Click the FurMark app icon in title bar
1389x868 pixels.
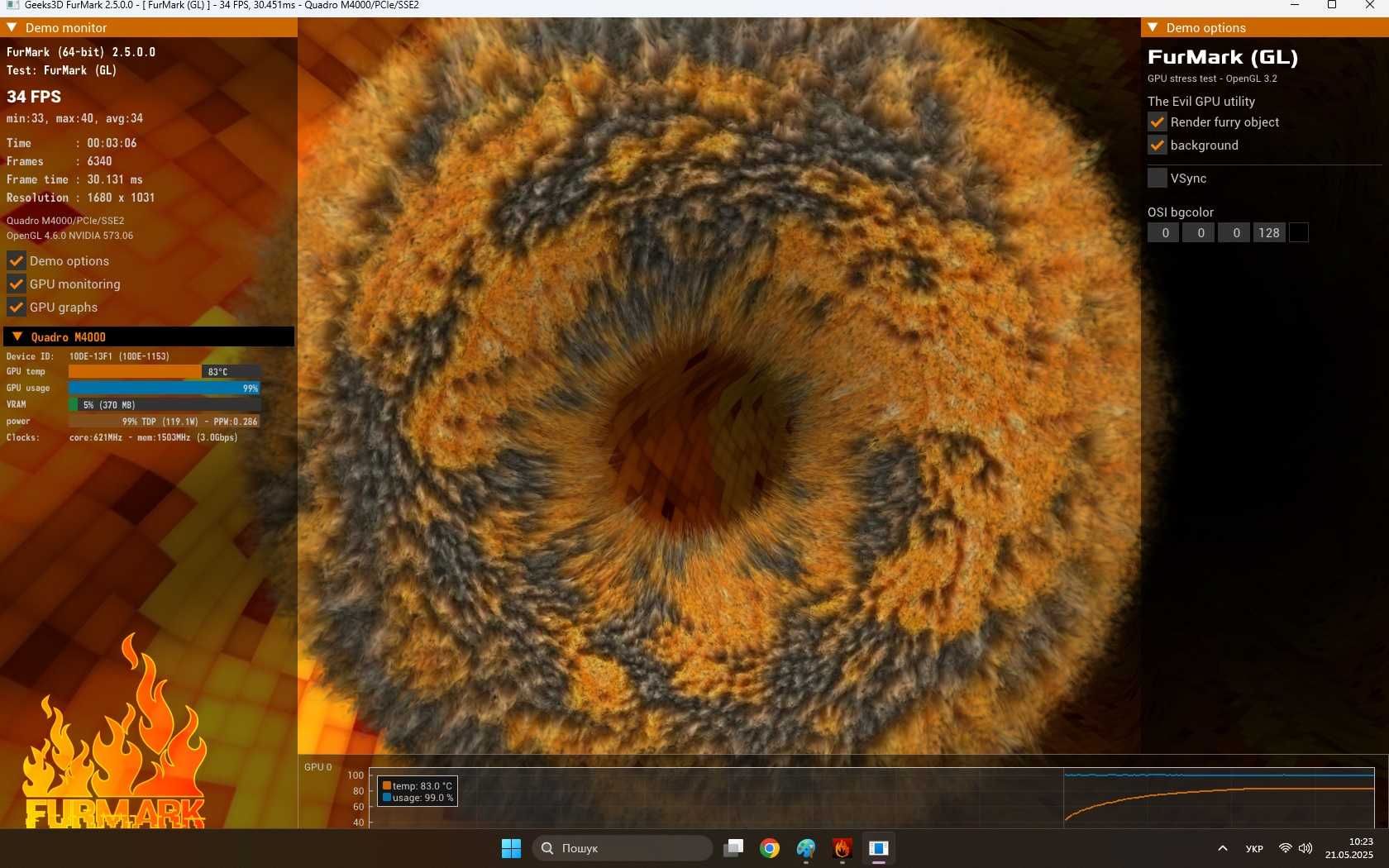tap(12, 5)
